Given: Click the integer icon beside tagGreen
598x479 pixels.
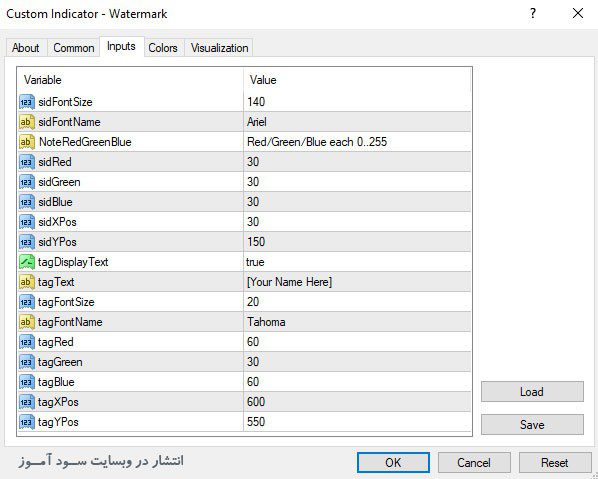Looking at the screenshot, I should pyautogui.click(x=27, y=362).
